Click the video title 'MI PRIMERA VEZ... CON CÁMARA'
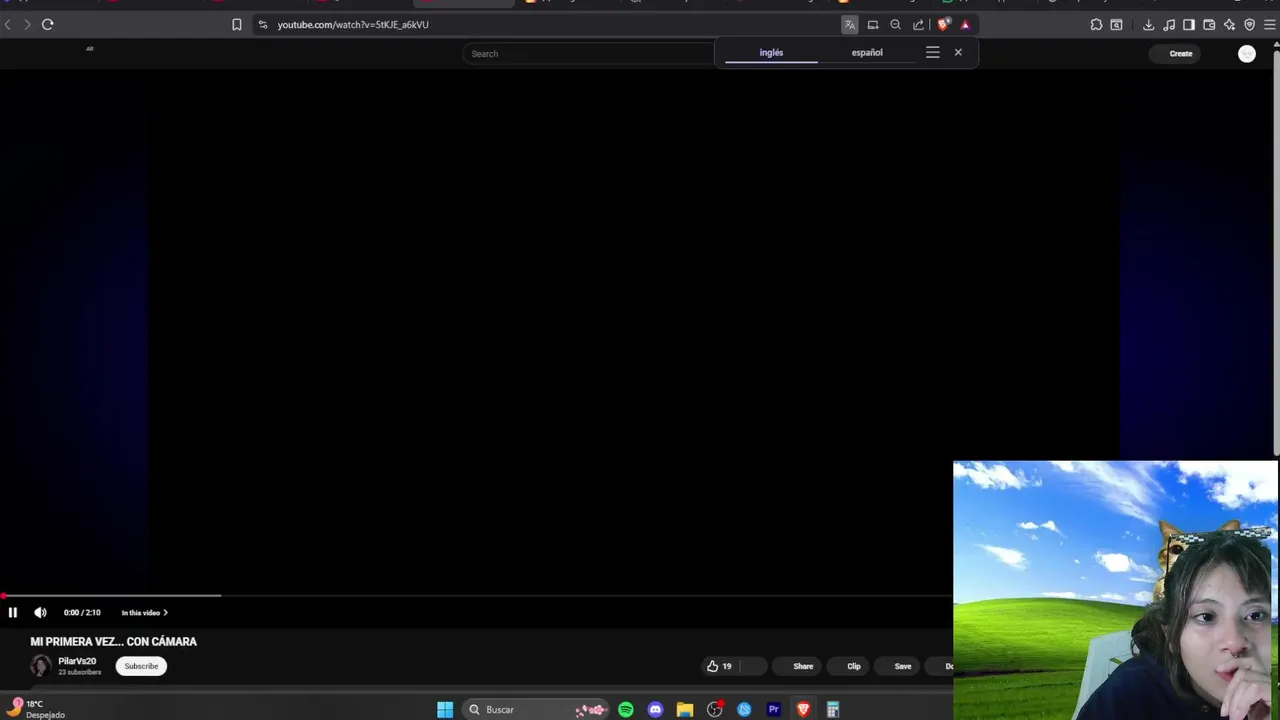Viewport: 1280px width, 720px height. pyautogui.click(x=114, y=642)
